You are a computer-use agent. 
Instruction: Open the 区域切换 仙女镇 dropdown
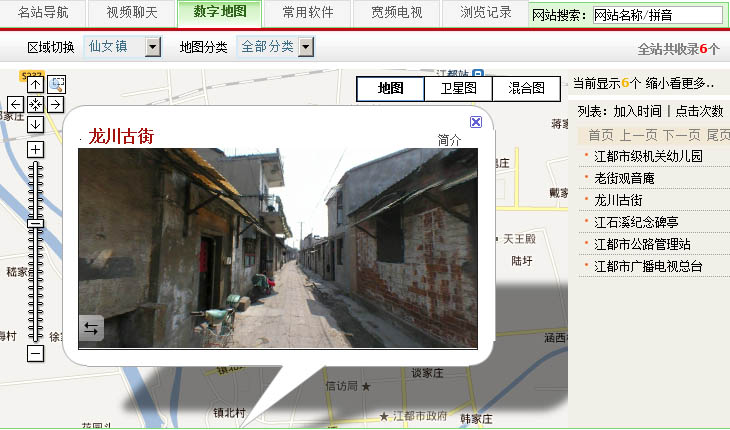tap(123, 47)
